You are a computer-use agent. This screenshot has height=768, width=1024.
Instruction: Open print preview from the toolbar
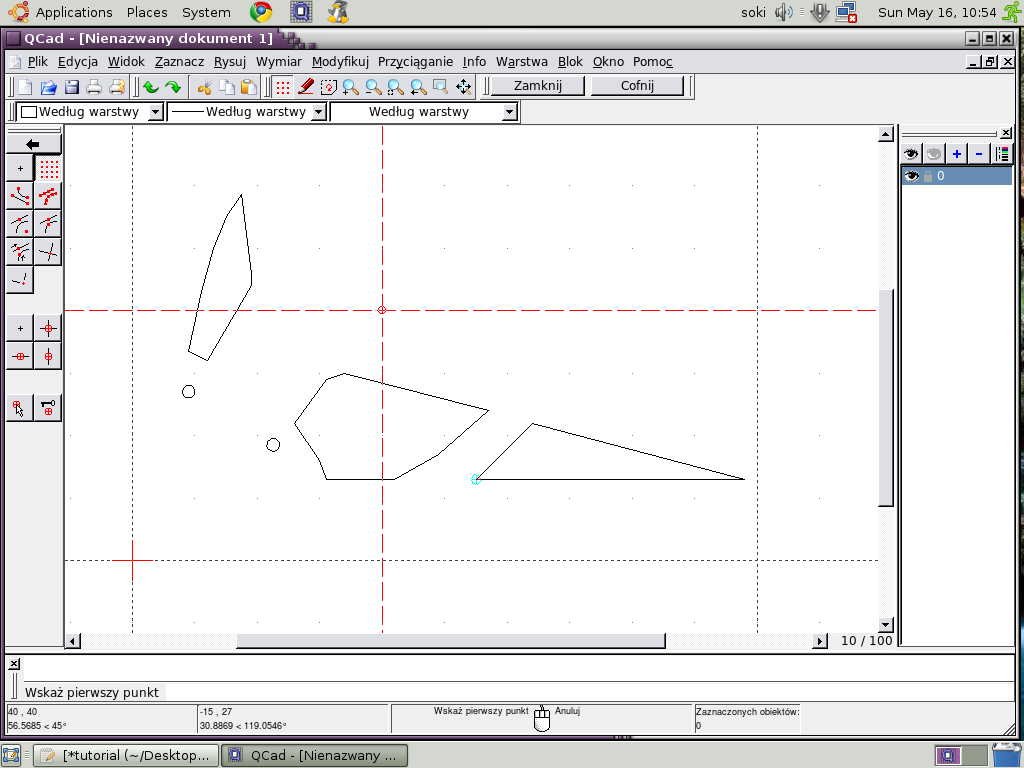[x=117, y=87]
